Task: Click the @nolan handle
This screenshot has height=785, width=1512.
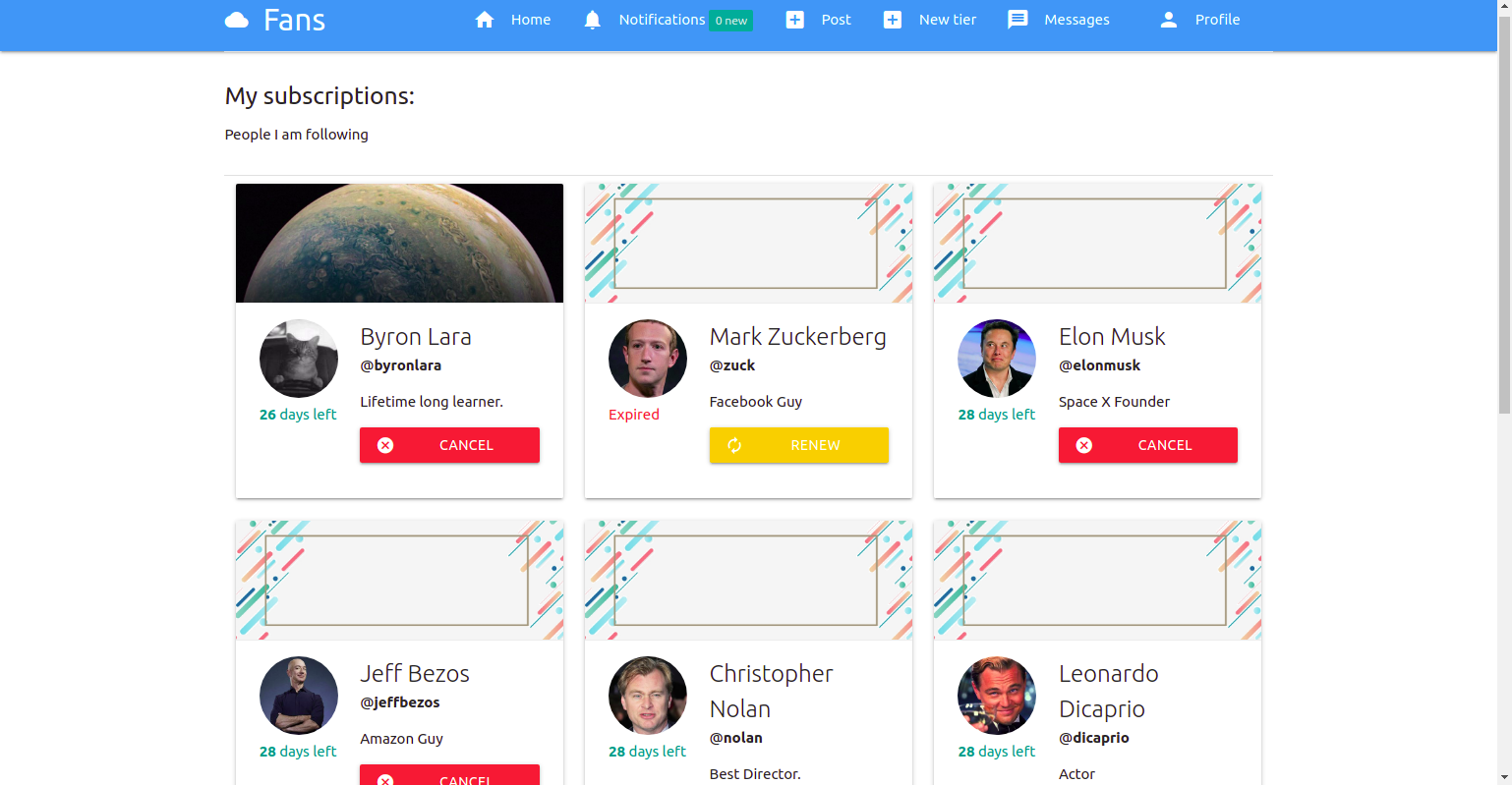Action: [x=736, y=738]
